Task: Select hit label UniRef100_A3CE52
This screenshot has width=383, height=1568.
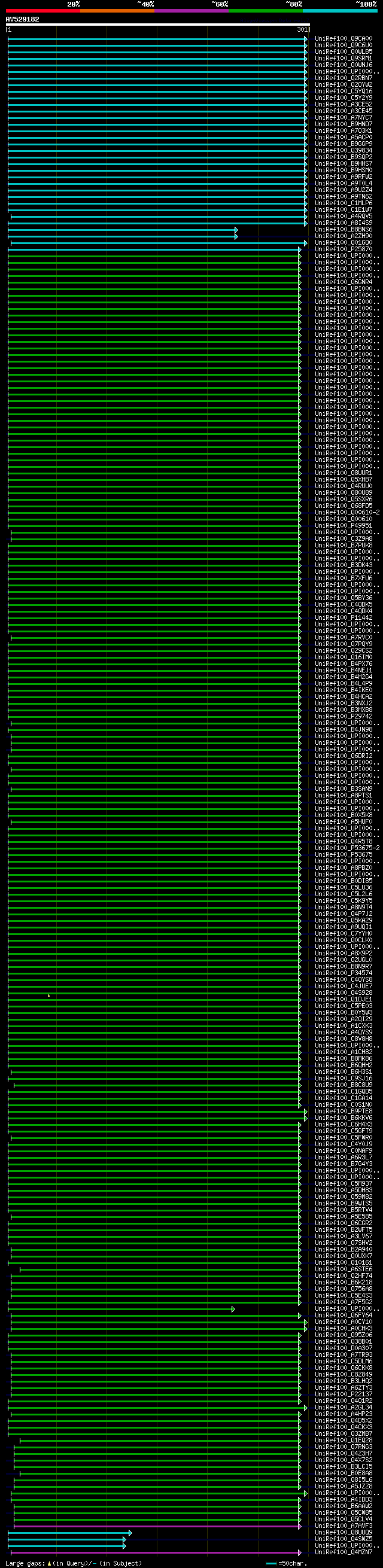Action: pos(344,104)
